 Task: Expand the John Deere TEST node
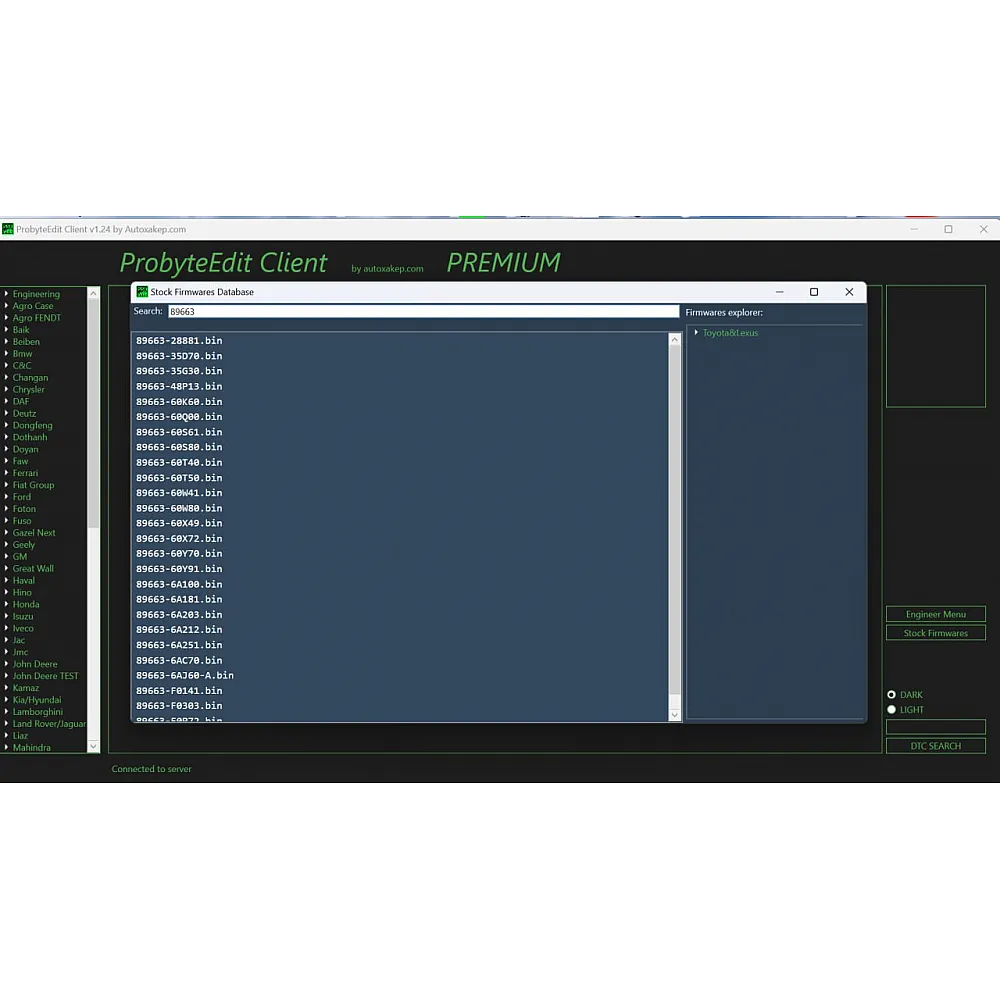coord(6,676)
